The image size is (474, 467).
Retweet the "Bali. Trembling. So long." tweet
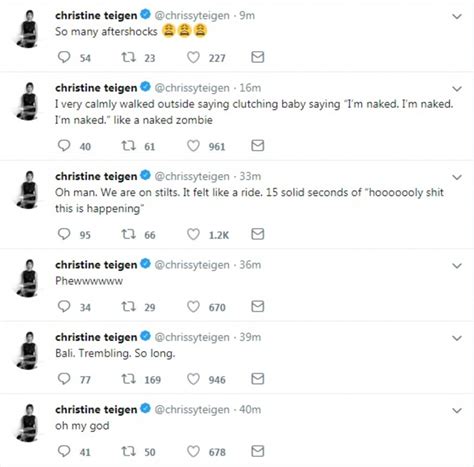(128, 379)
